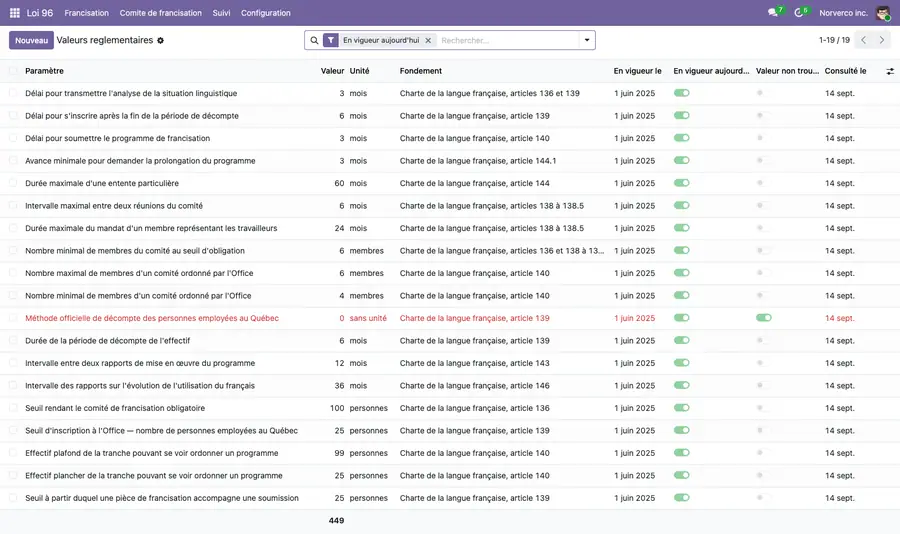Sort by the Paramètre column header
This screenshot has width=900, height=534.
click(x=44, y=71)
